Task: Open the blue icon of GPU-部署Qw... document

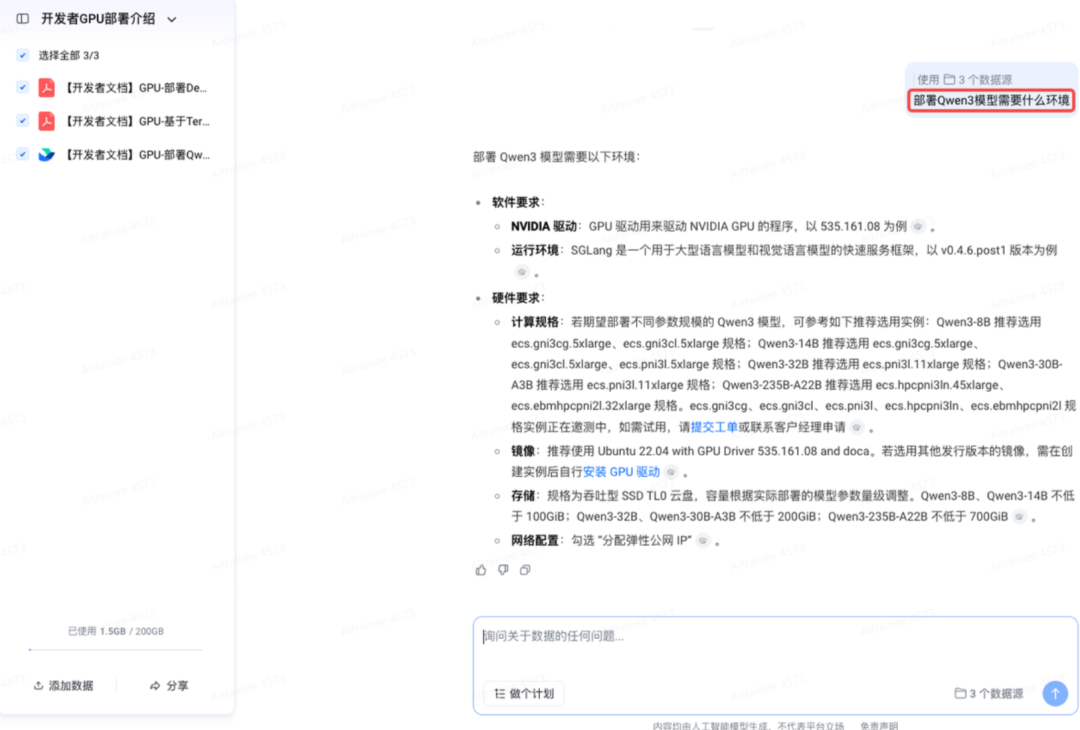Action: click(46, 154)
